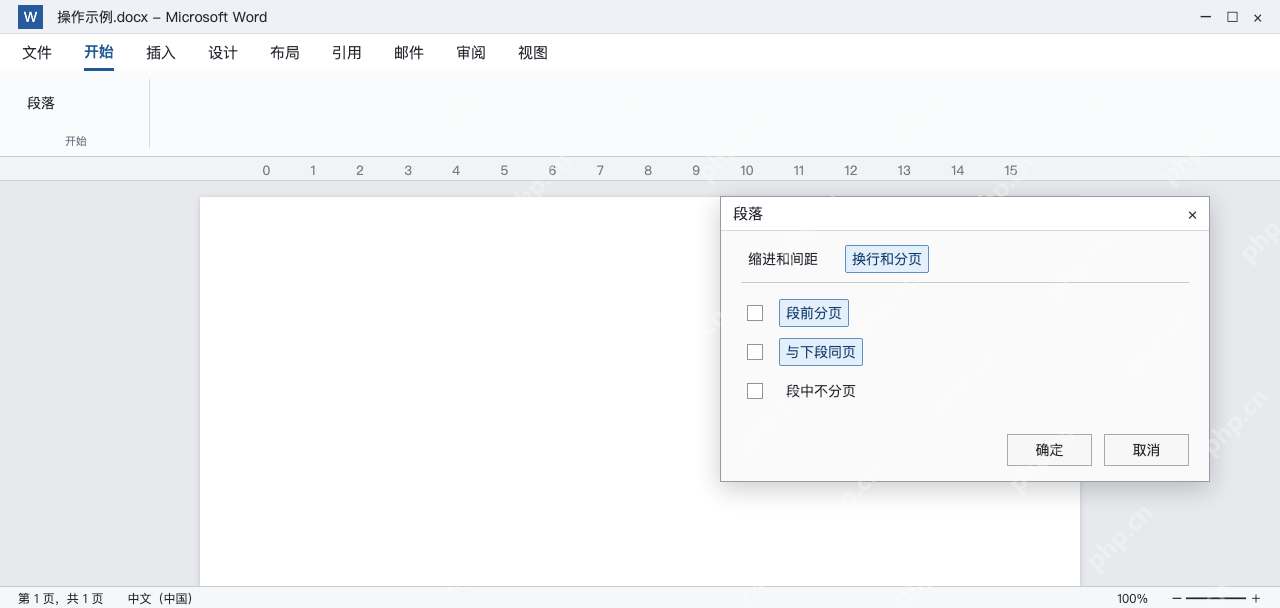The image size is (1280, 608).
Task: Open the 审阅 ribbon tab
Action: pos(471,53)
